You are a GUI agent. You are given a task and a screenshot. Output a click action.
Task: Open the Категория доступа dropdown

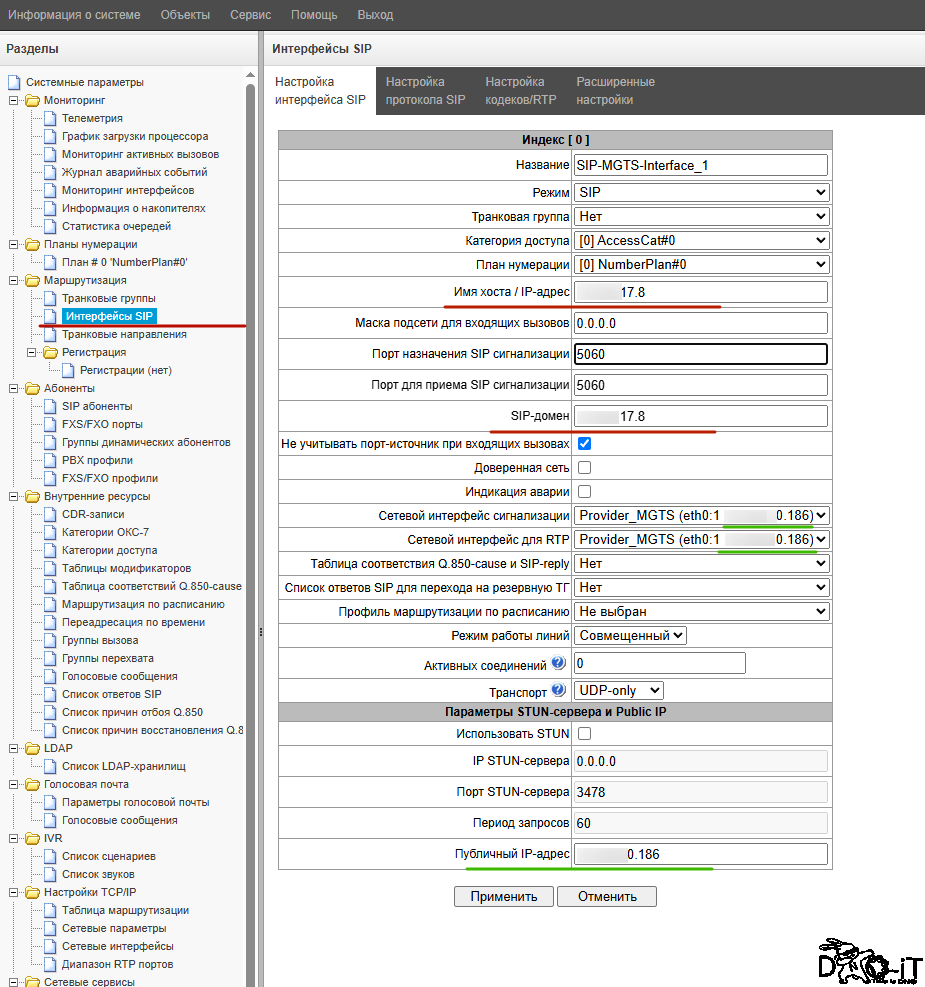click(702, 240)
